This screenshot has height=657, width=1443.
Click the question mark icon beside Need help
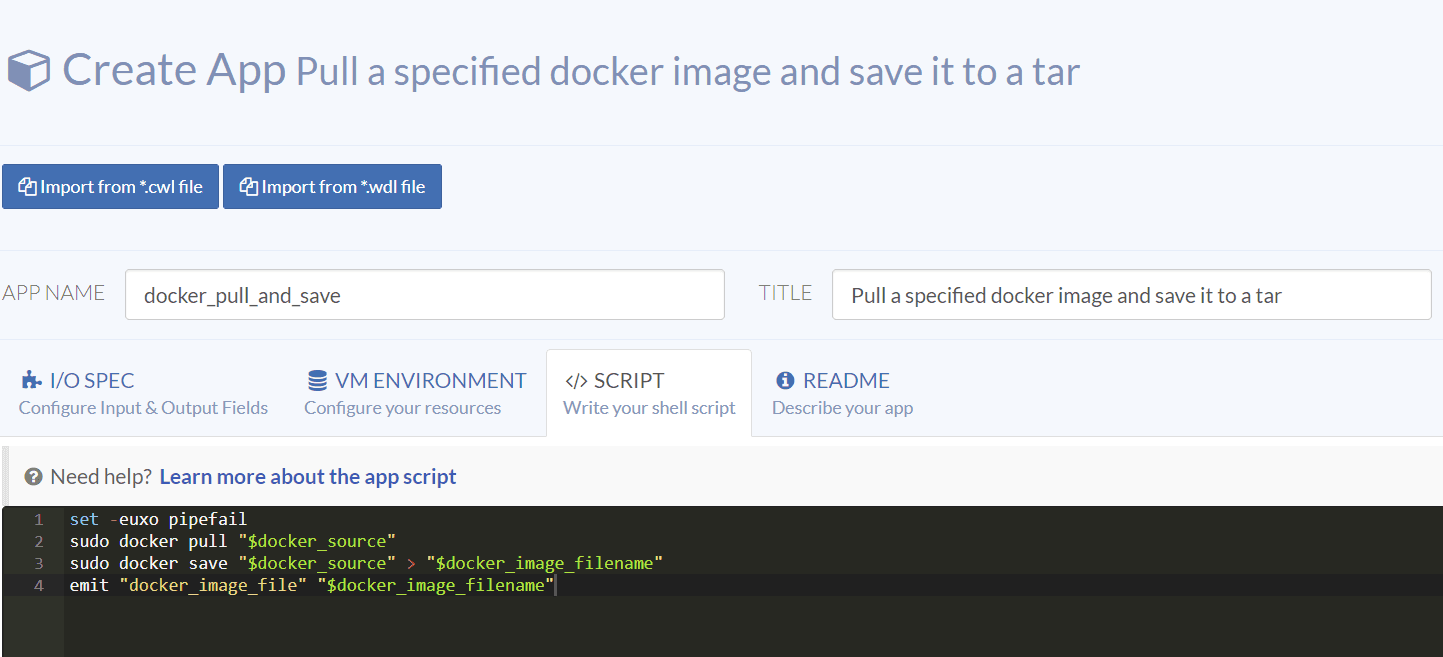[x=34, y=477]
